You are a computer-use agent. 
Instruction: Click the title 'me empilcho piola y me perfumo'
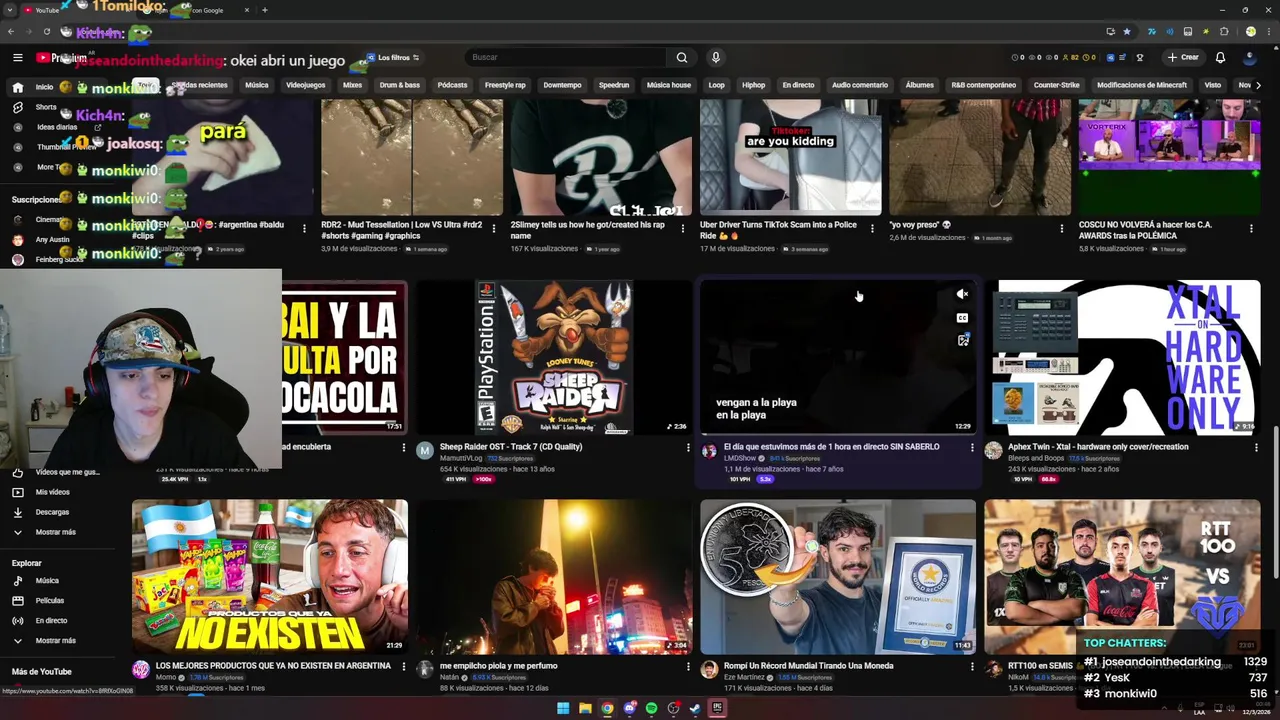pos(498,665)
